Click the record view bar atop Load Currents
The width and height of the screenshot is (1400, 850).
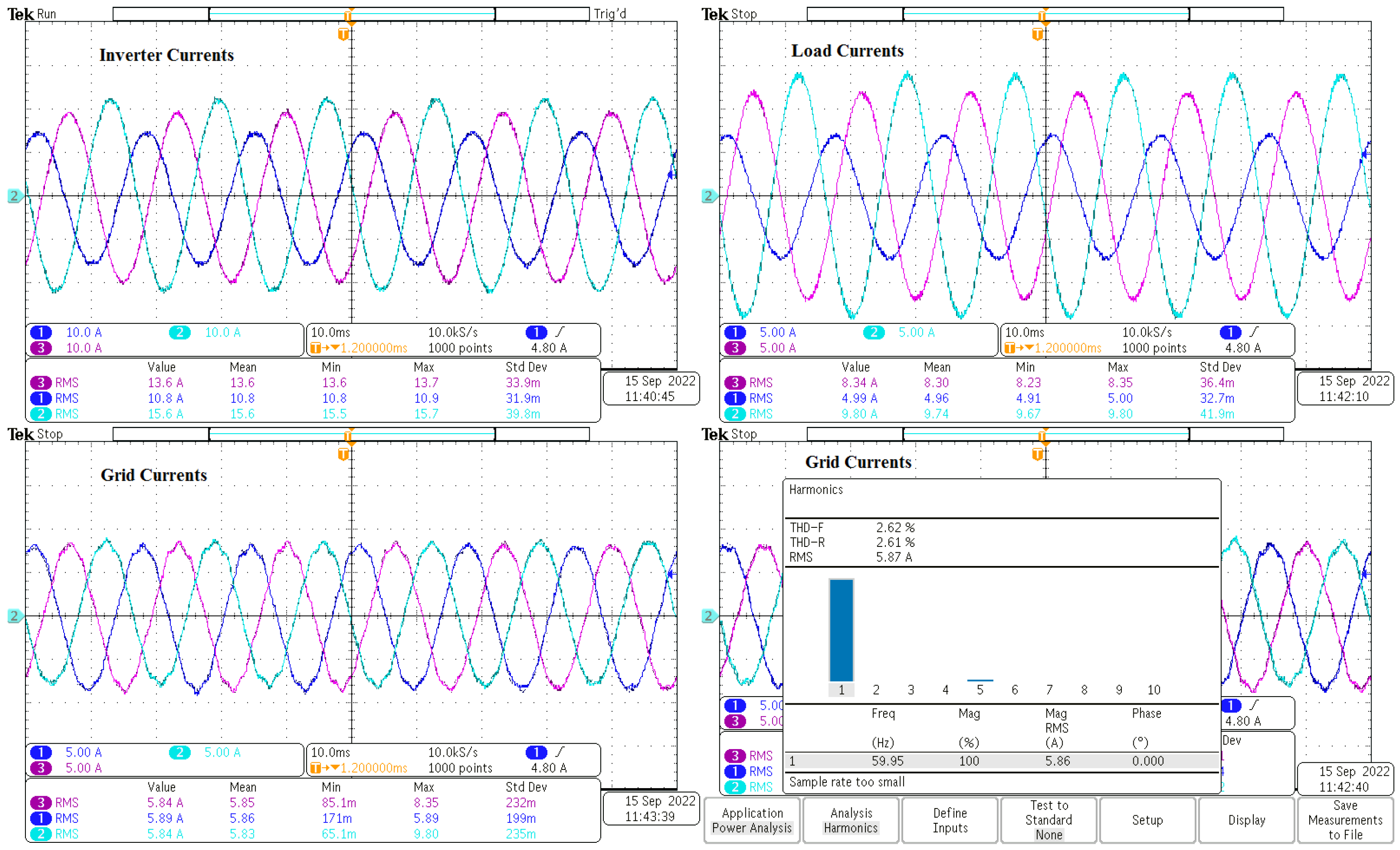[1046, 14]
